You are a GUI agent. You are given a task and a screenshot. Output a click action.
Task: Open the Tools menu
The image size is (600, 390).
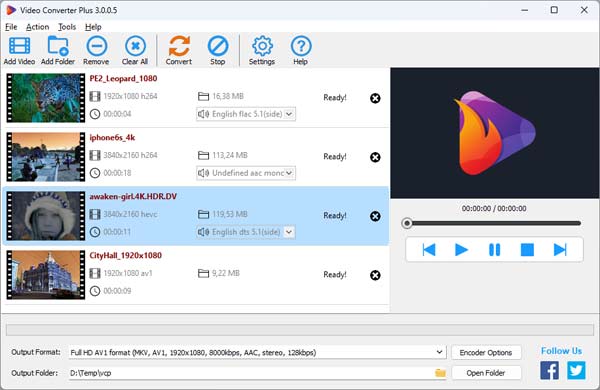(67, 27)
